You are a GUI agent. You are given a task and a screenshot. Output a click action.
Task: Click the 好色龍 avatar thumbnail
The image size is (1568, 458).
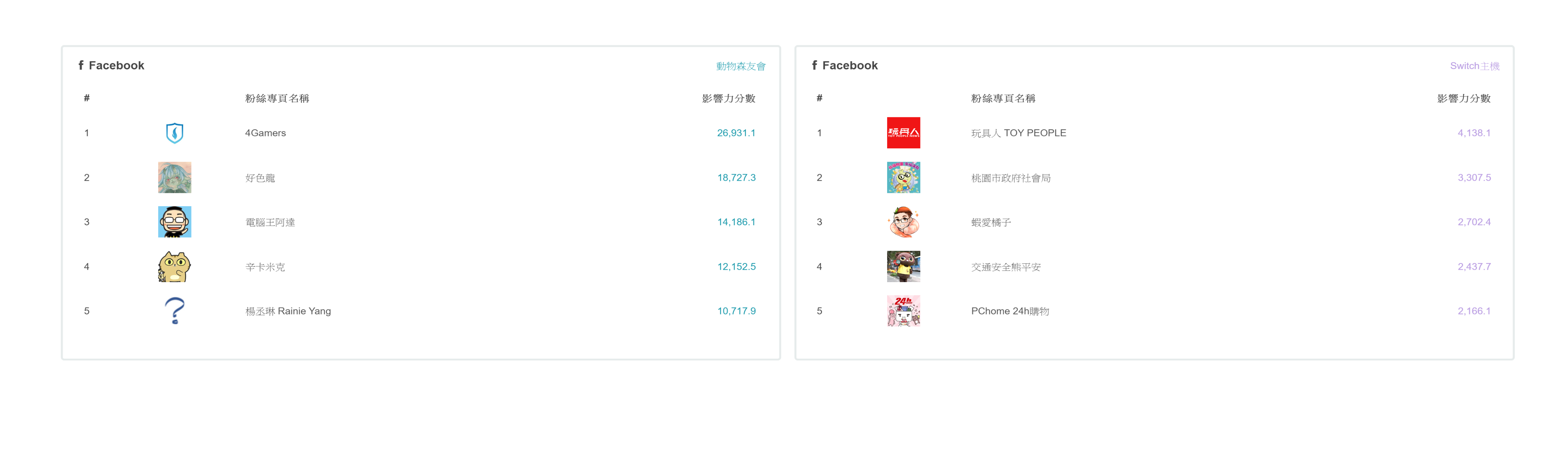[175, 177]
